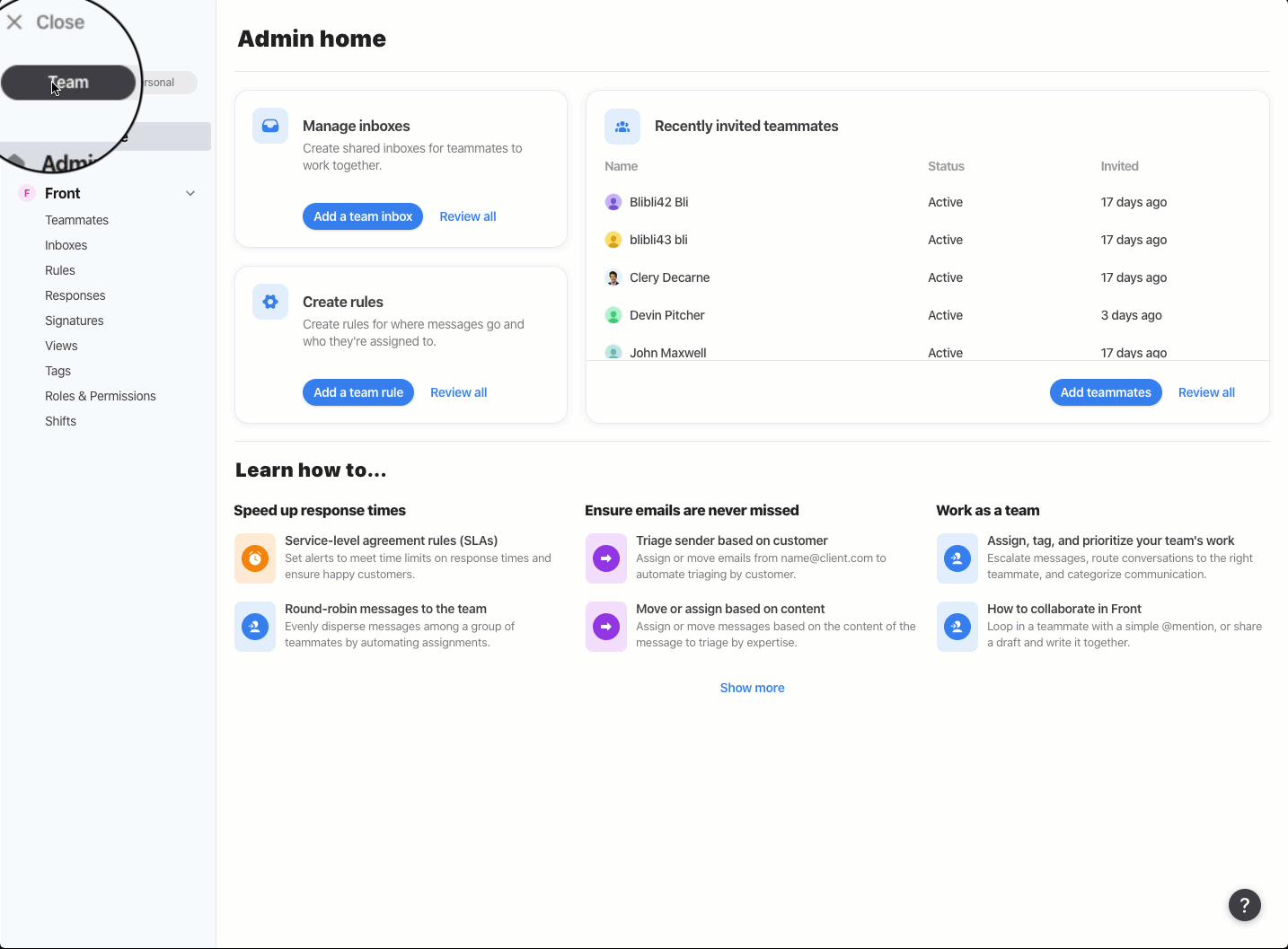This screenshot has width=1288, height=949.
Task: Click the Move or assign arrow icon
Action: click(x=606, y=627)
